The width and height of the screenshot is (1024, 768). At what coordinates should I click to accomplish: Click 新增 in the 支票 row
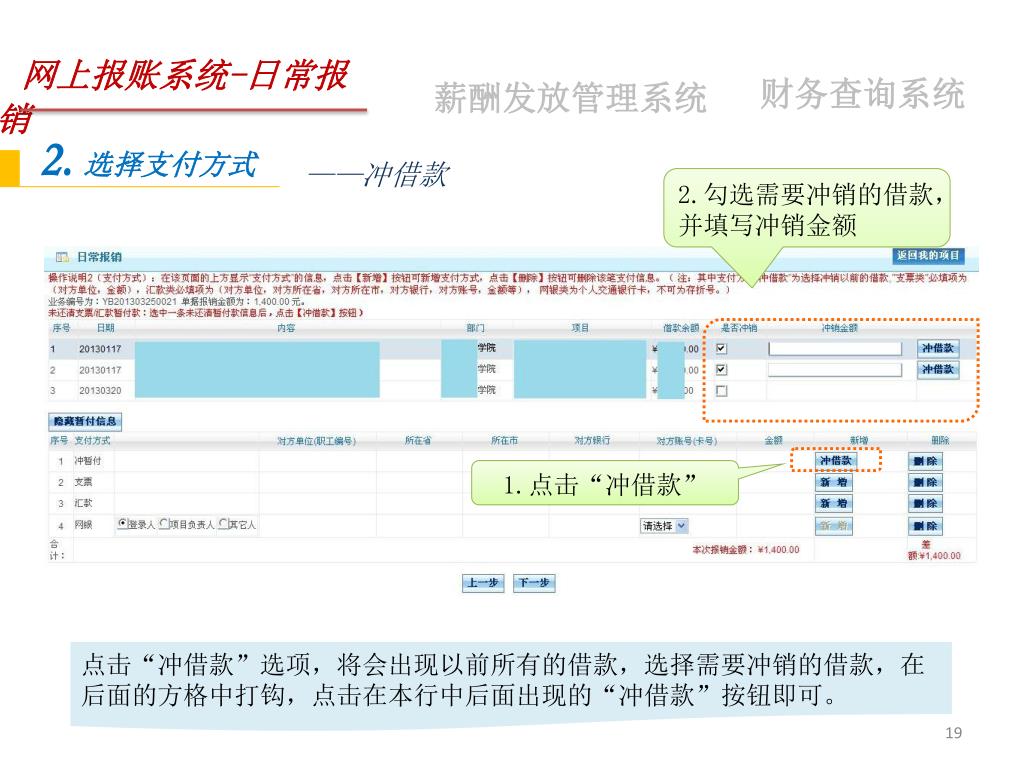(x=834, y=483)
